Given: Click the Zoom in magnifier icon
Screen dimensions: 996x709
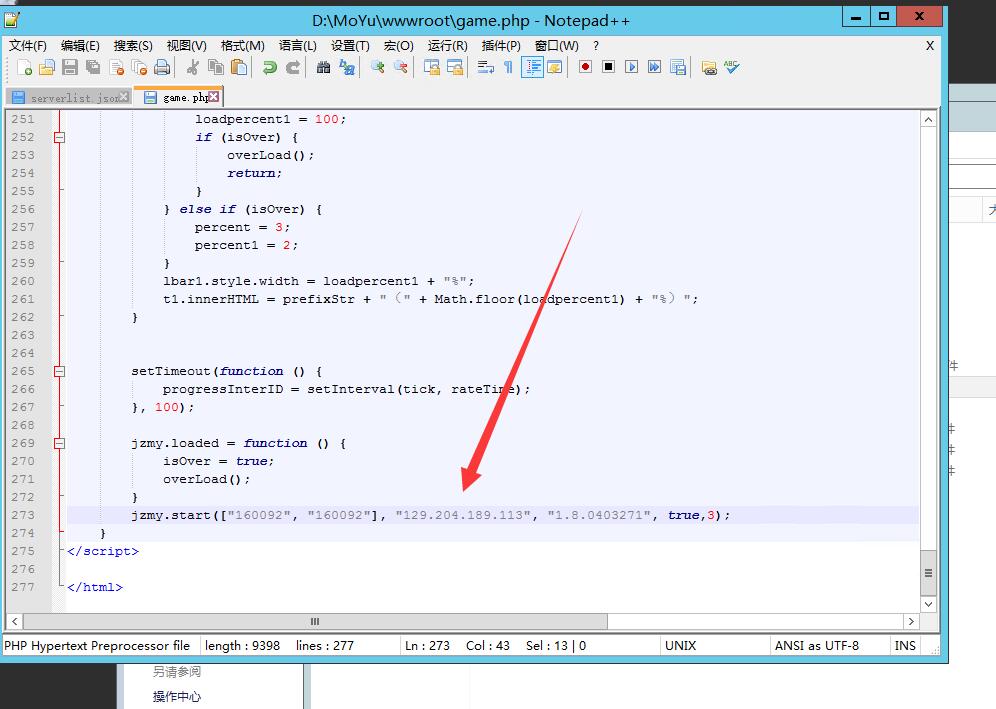Looking at the screenshot, I should click(377, 67).
